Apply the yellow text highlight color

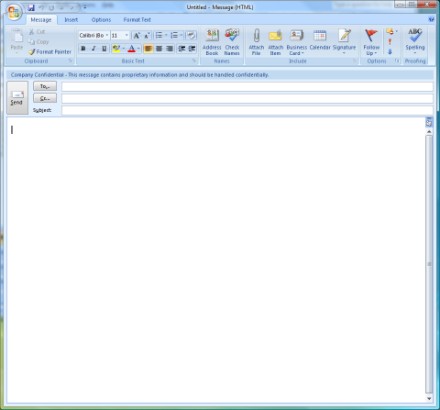coord(116,49)
